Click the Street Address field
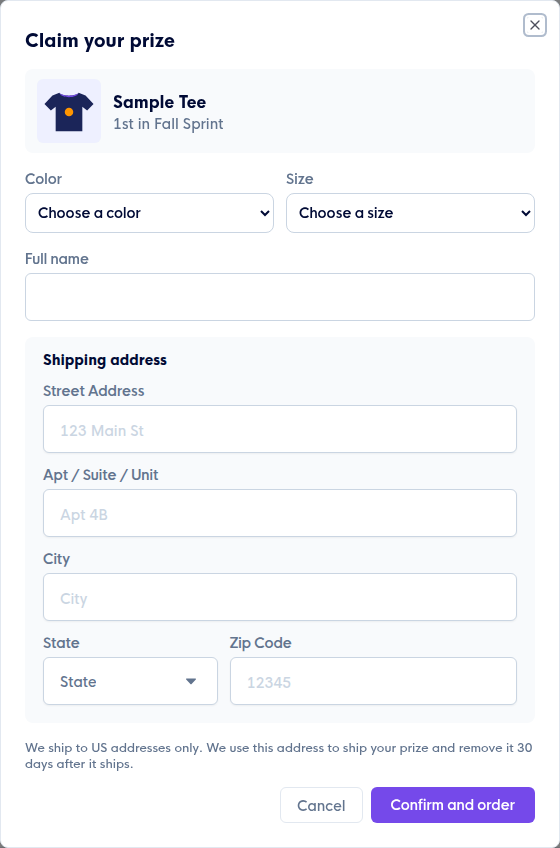 280,429
